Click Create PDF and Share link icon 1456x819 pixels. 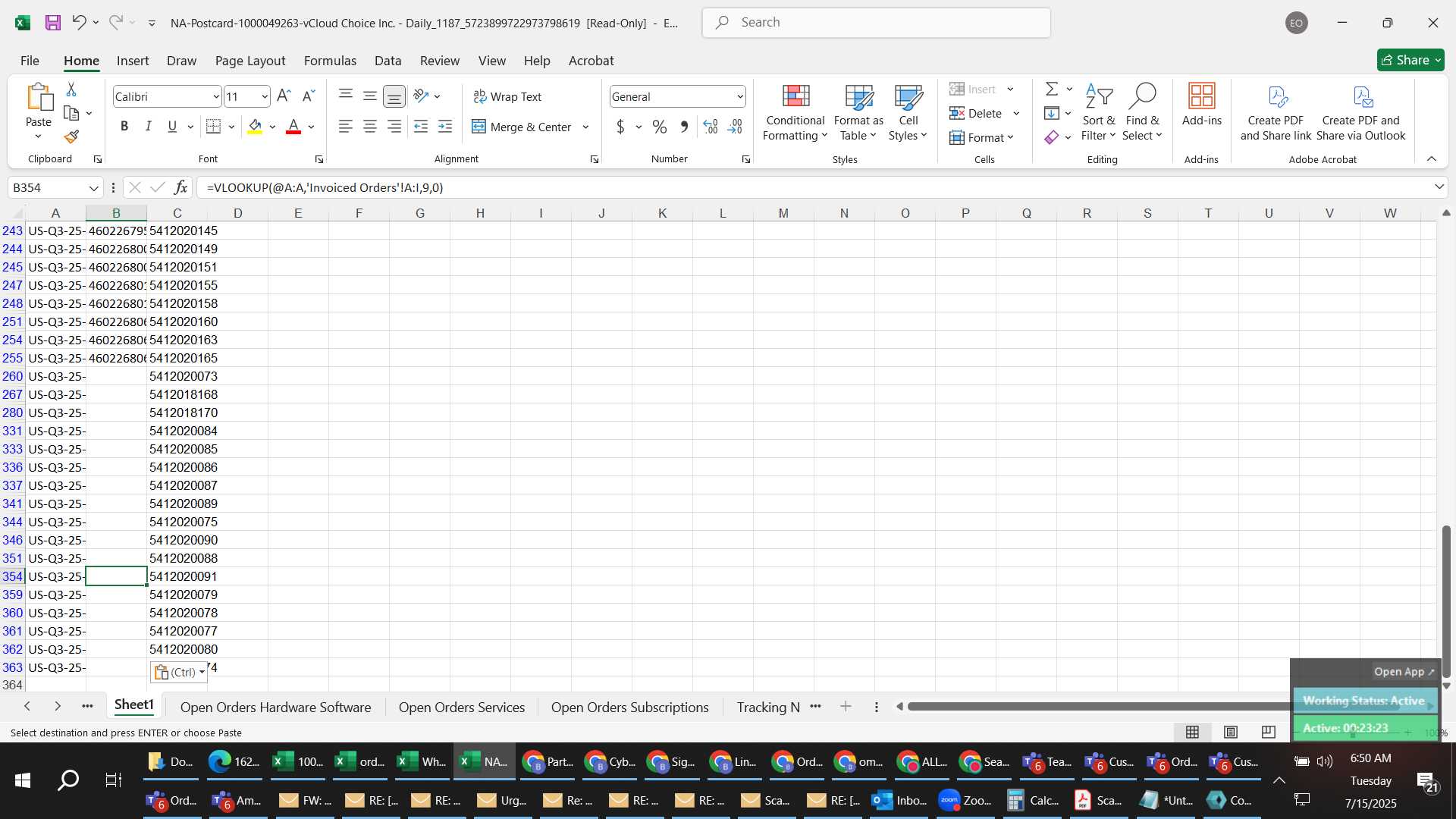pyautogui.click(x=1276, y=112)
